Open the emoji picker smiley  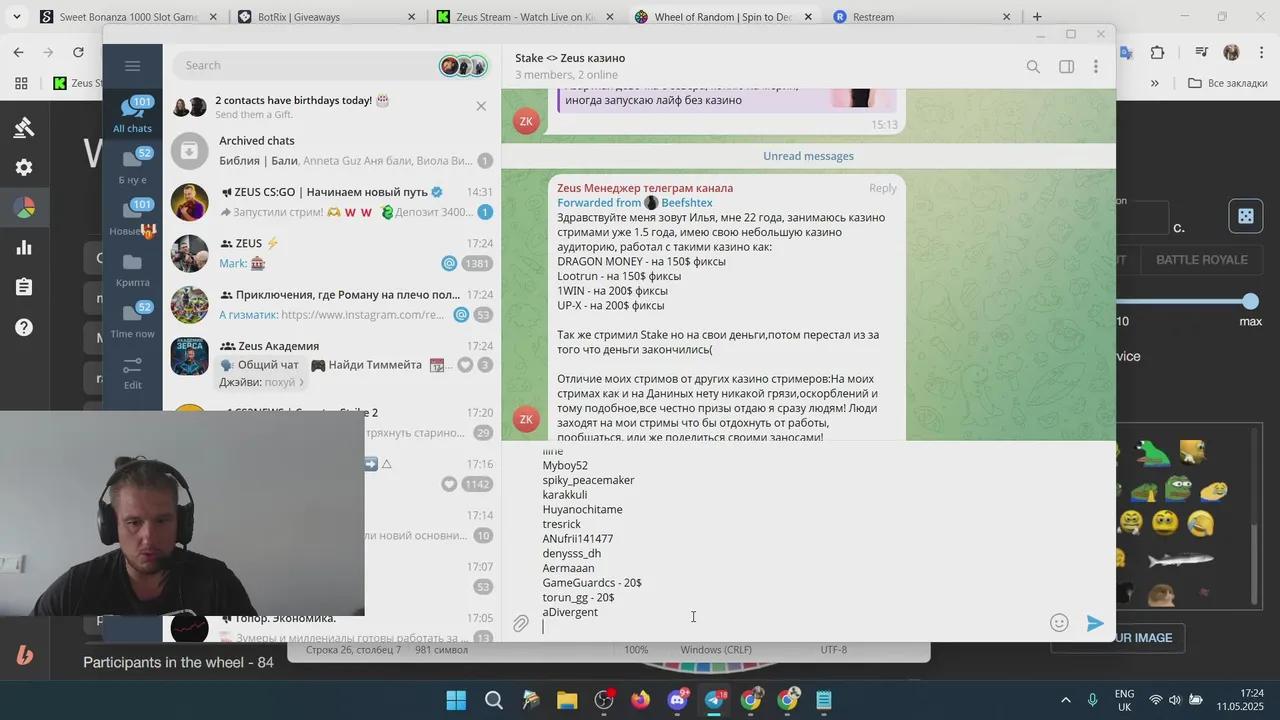[1060, 623]
